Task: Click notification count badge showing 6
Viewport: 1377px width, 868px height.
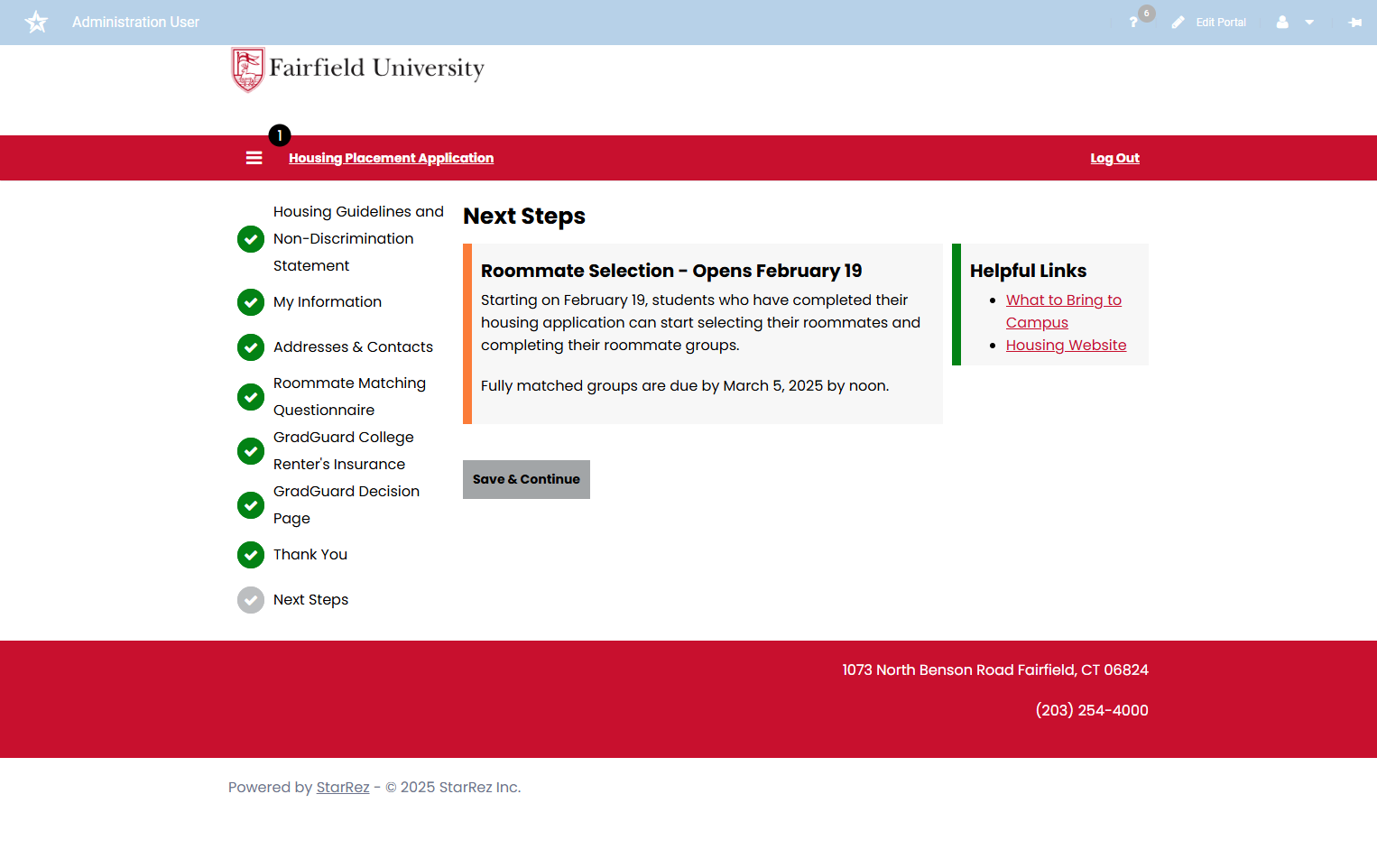Action: pyautogui.click(x=1147, y=14)
